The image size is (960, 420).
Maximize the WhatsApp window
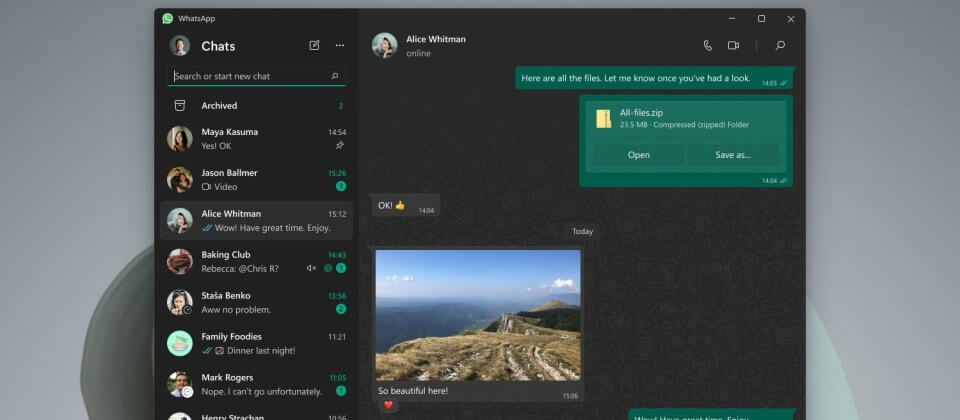pyautogui.click(x=761, y=19)
